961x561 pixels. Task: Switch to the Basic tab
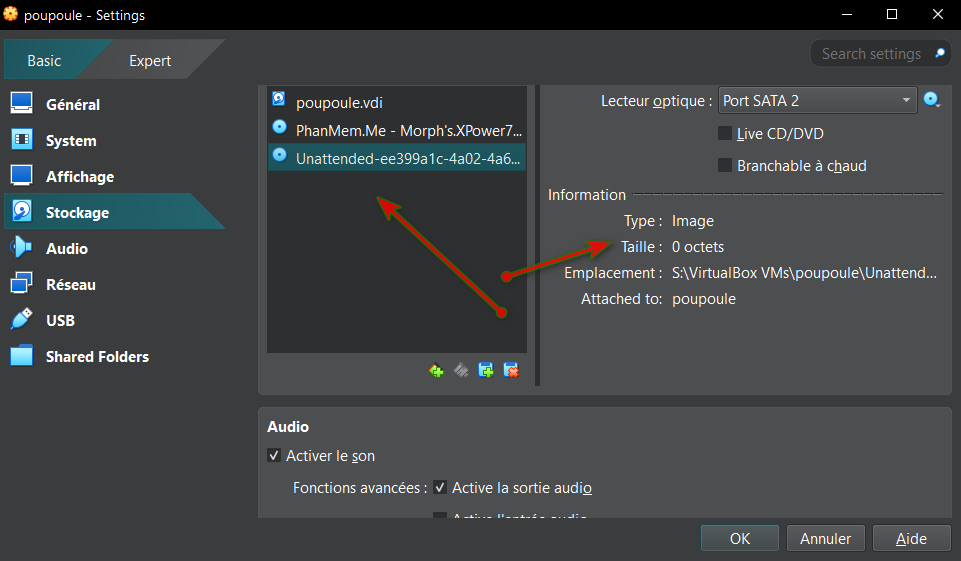pos(44,61)
